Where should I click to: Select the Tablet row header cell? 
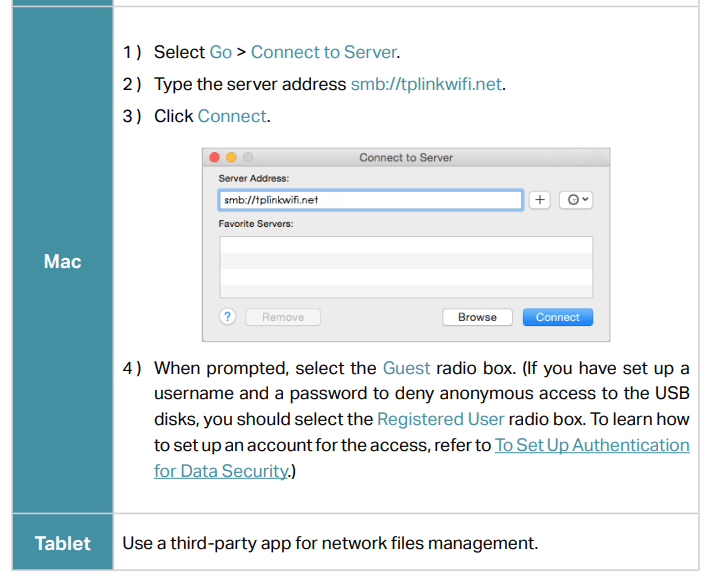tap(62, 543)
